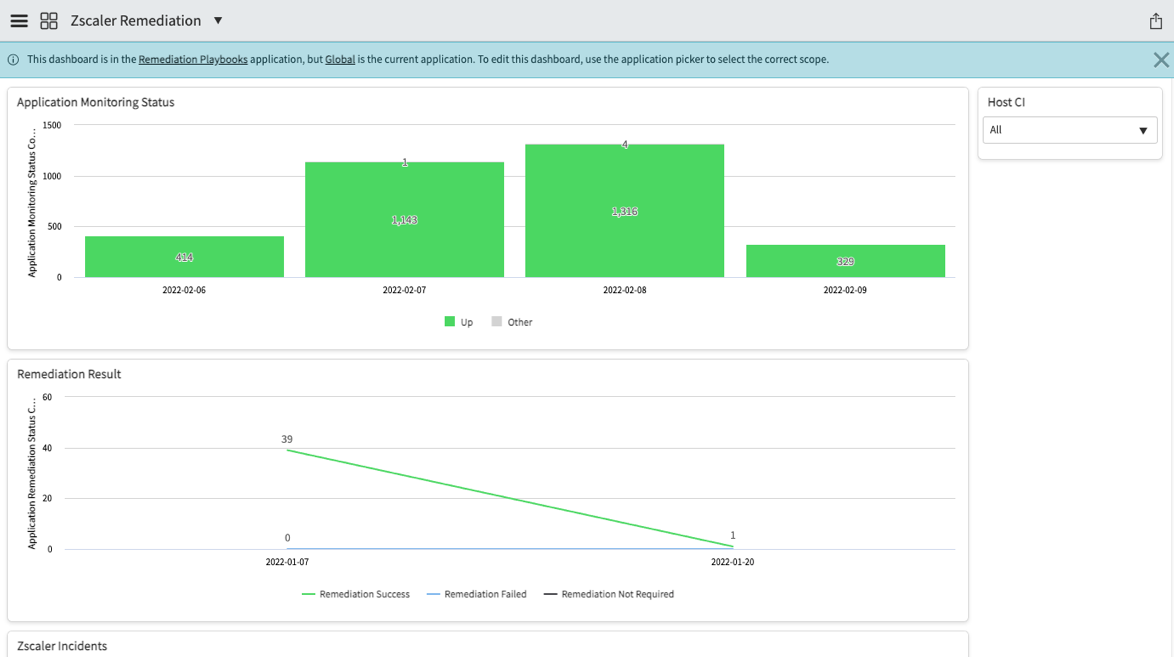Click the info icon in the banner
The width and height of the screenshot is (1174, 657).
pyautogui.click(x=13, y=60)
